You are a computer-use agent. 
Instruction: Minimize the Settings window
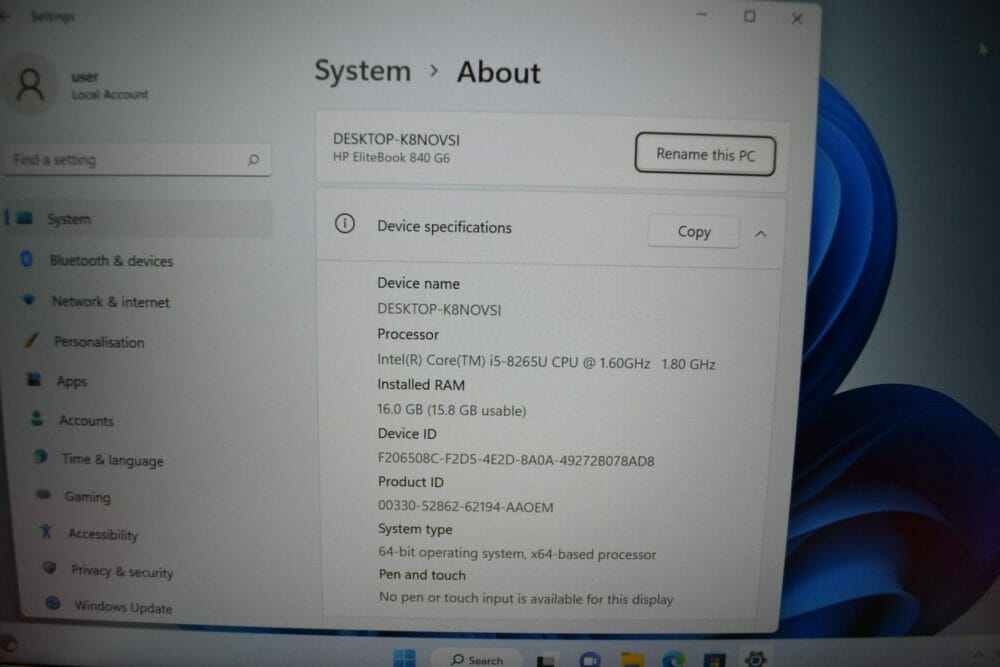coord(702,15)
